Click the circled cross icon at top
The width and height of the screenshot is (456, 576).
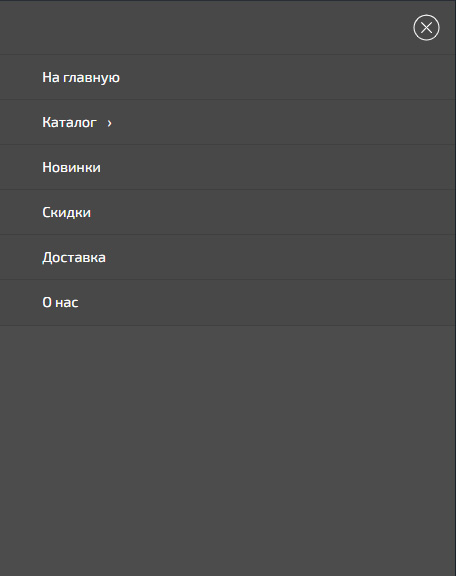tap(426, 28)
